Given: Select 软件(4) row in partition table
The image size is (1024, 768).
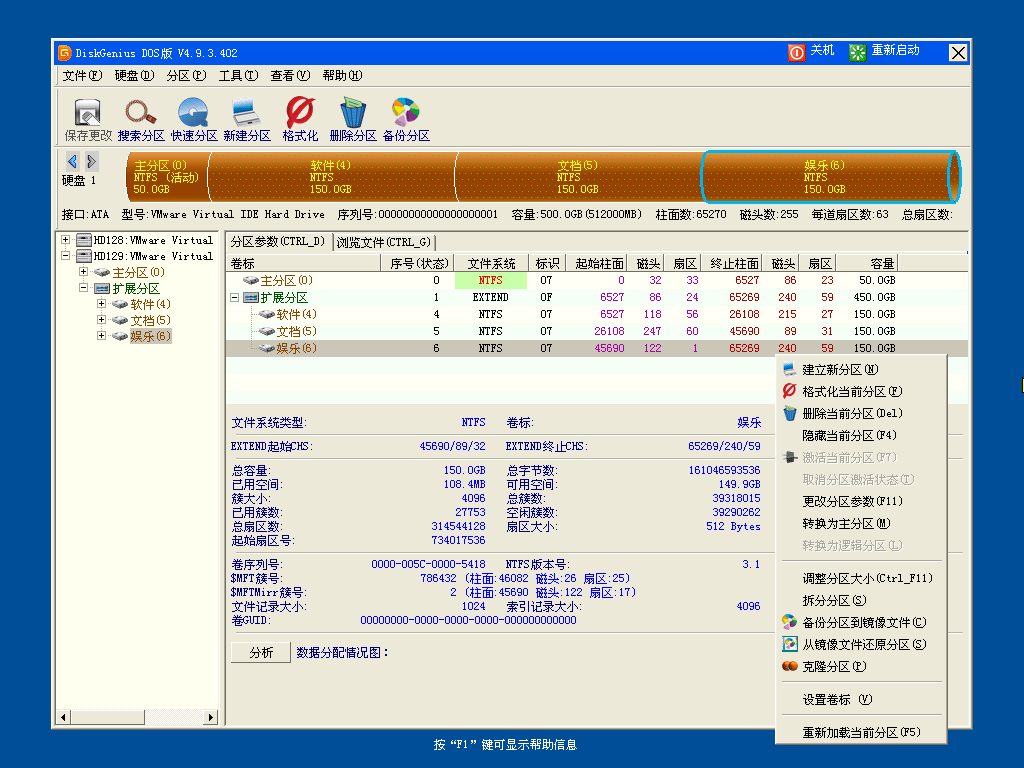Looking at the screenshot, I should pos(596,315).
